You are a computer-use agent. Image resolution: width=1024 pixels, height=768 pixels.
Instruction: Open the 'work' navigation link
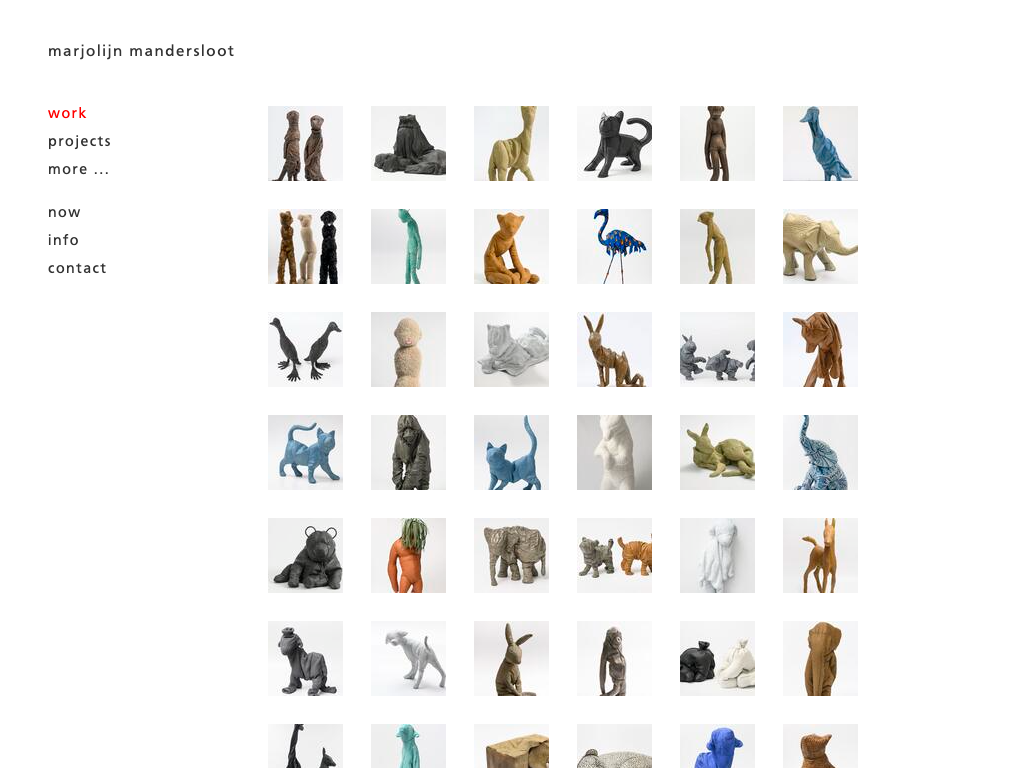67,113
